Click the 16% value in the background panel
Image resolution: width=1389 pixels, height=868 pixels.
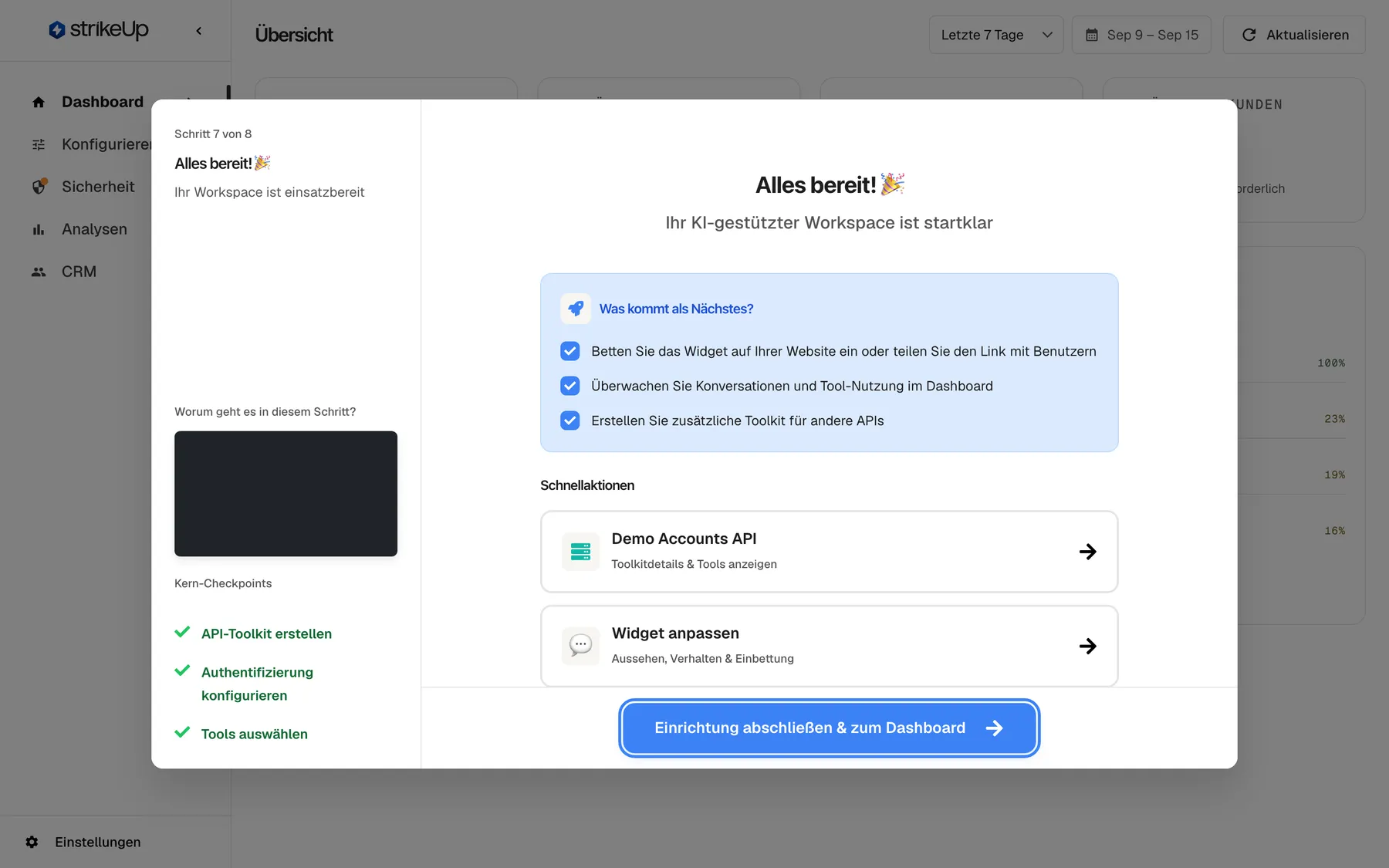point(1334,531)
